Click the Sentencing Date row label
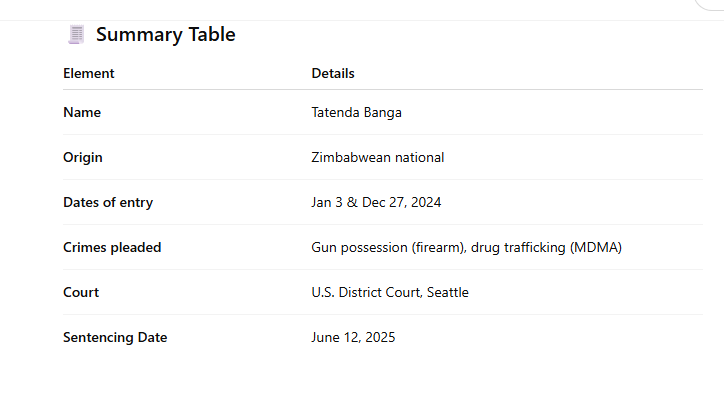This screenshot has width=724, height=409. [x=115, y=338]
